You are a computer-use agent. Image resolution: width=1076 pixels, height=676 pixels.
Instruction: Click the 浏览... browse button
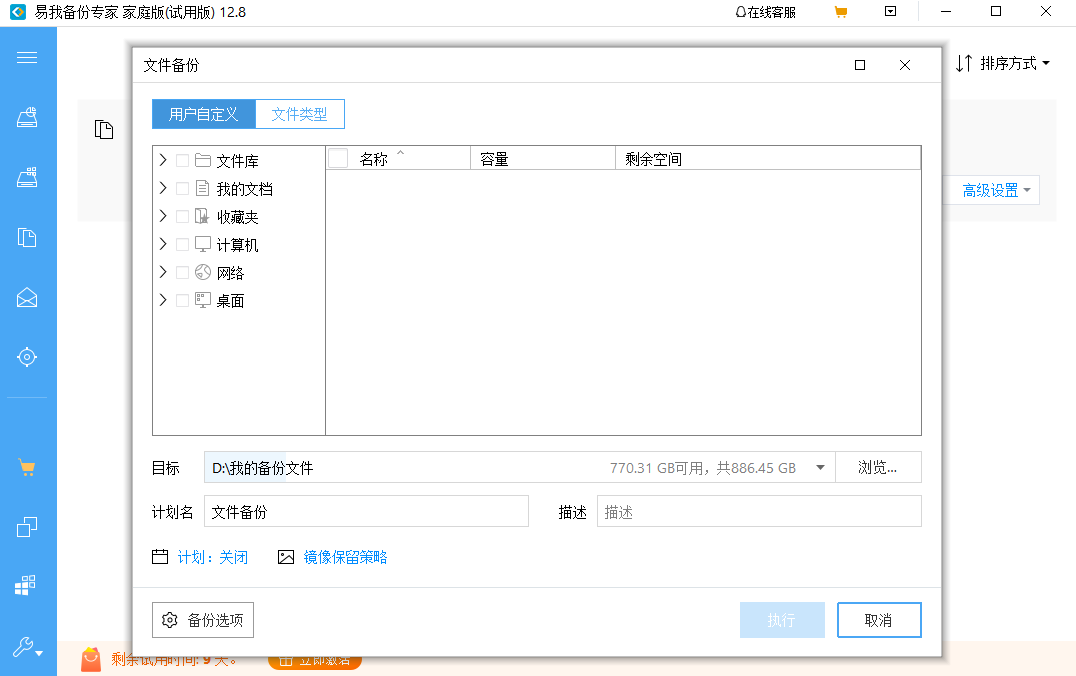[x=878, y=467]
